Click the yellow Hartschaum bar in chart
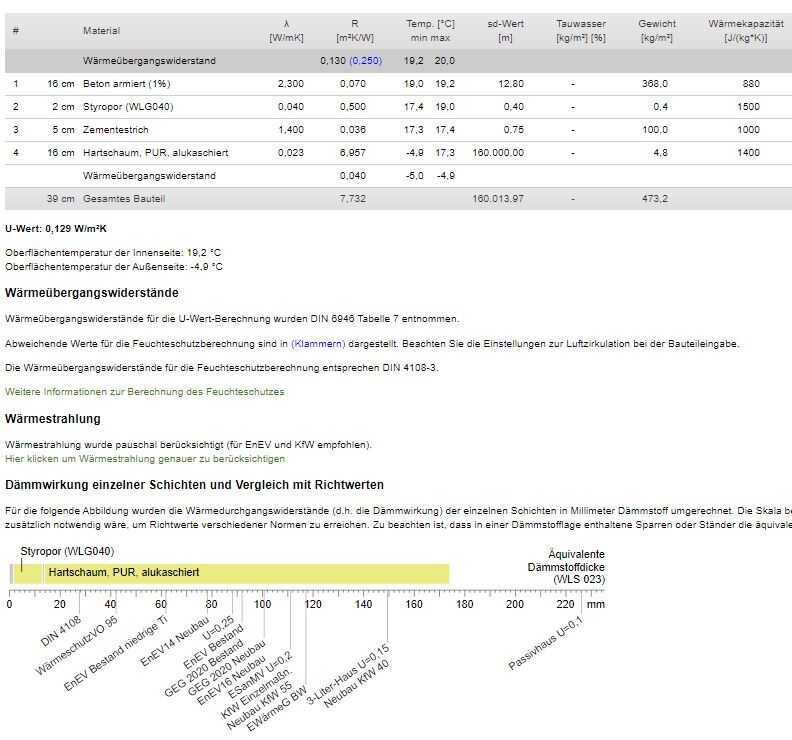 point(245,573)
